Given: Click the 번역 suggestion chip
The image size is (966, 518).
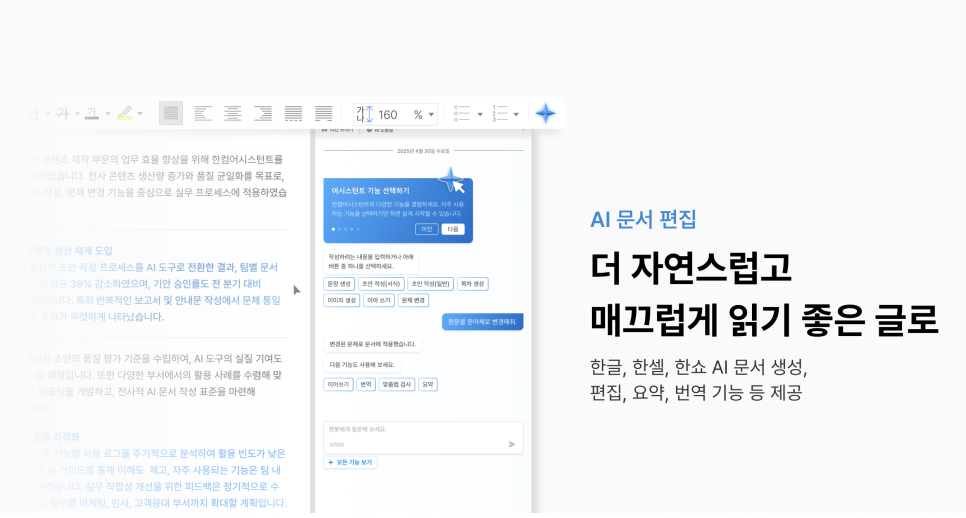Looking at the screenshot, I should coord(366,384).
